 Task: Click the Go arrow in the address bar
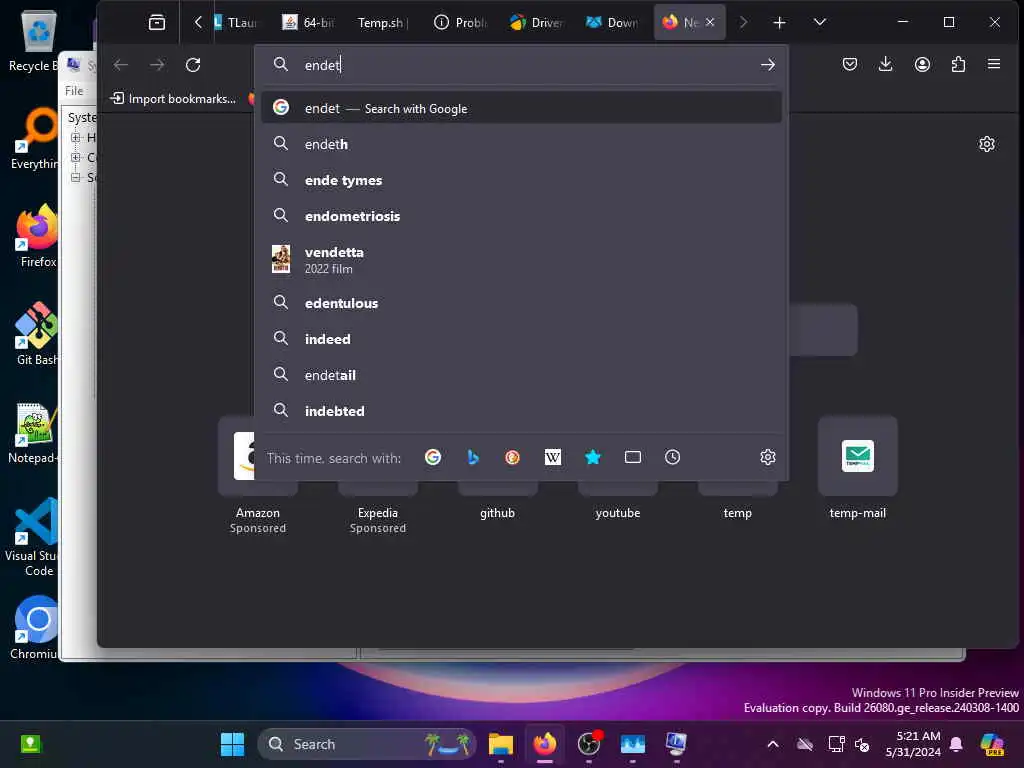768,65
